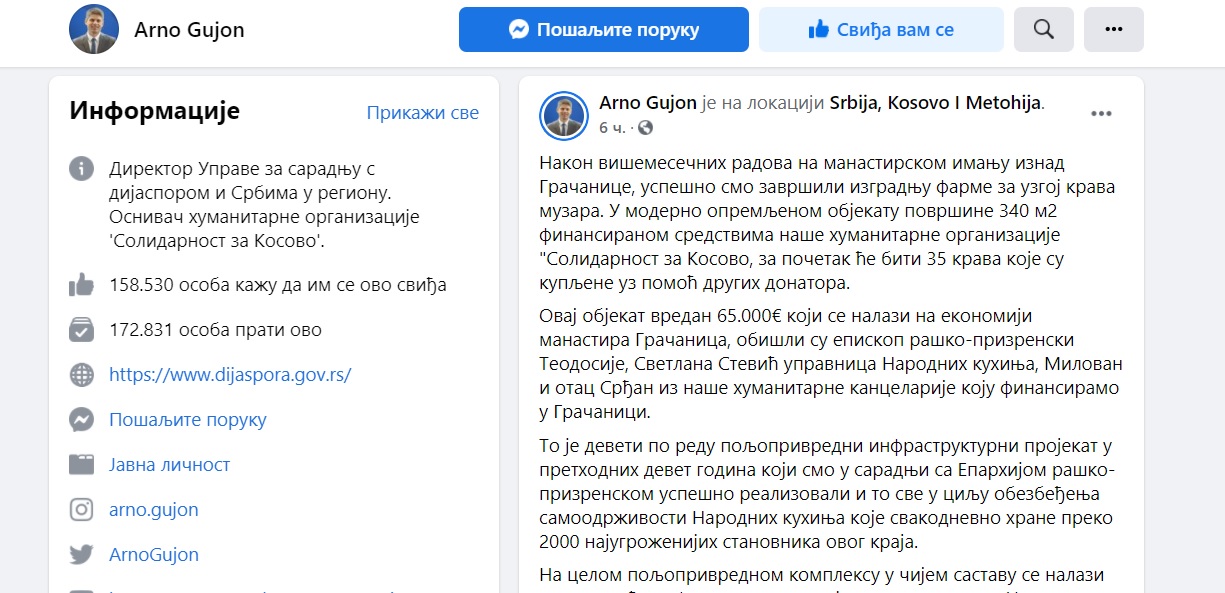The height and width of the screenshot is (593, 1225).
Task: Open the three-dot page options menu
Action: coord(1114,29)
